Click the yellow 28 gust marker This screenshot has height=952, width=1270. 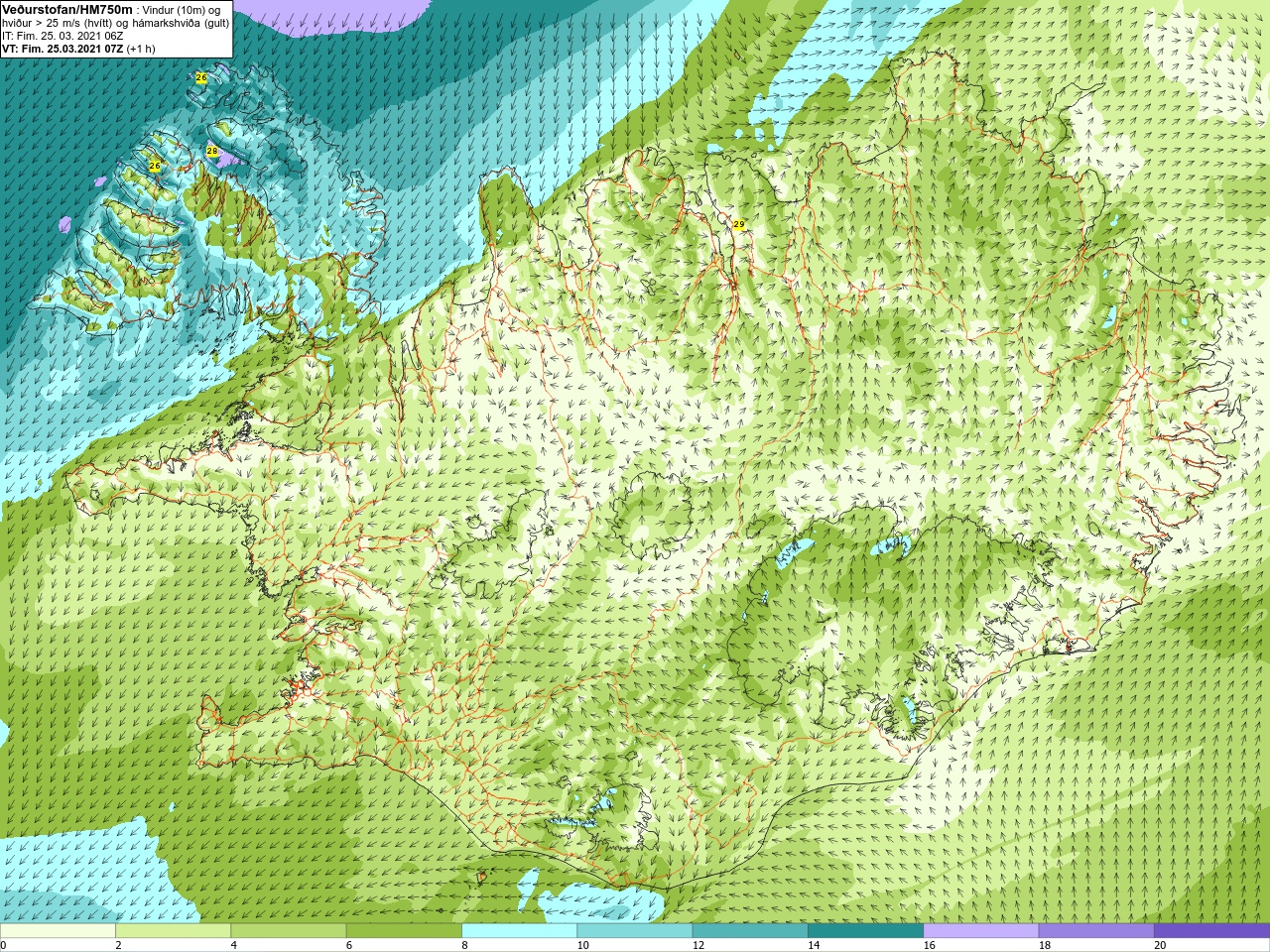[x=212, y=151]
